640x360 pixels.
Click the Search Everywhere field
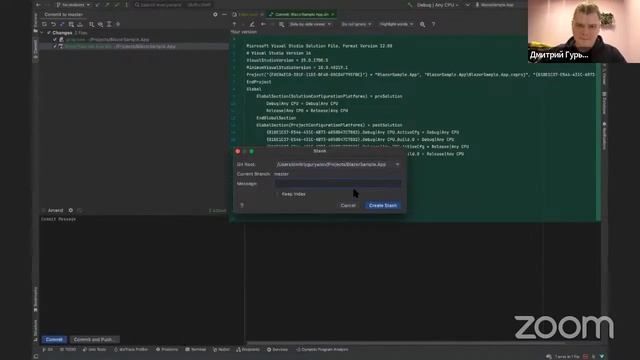(173, 5)
